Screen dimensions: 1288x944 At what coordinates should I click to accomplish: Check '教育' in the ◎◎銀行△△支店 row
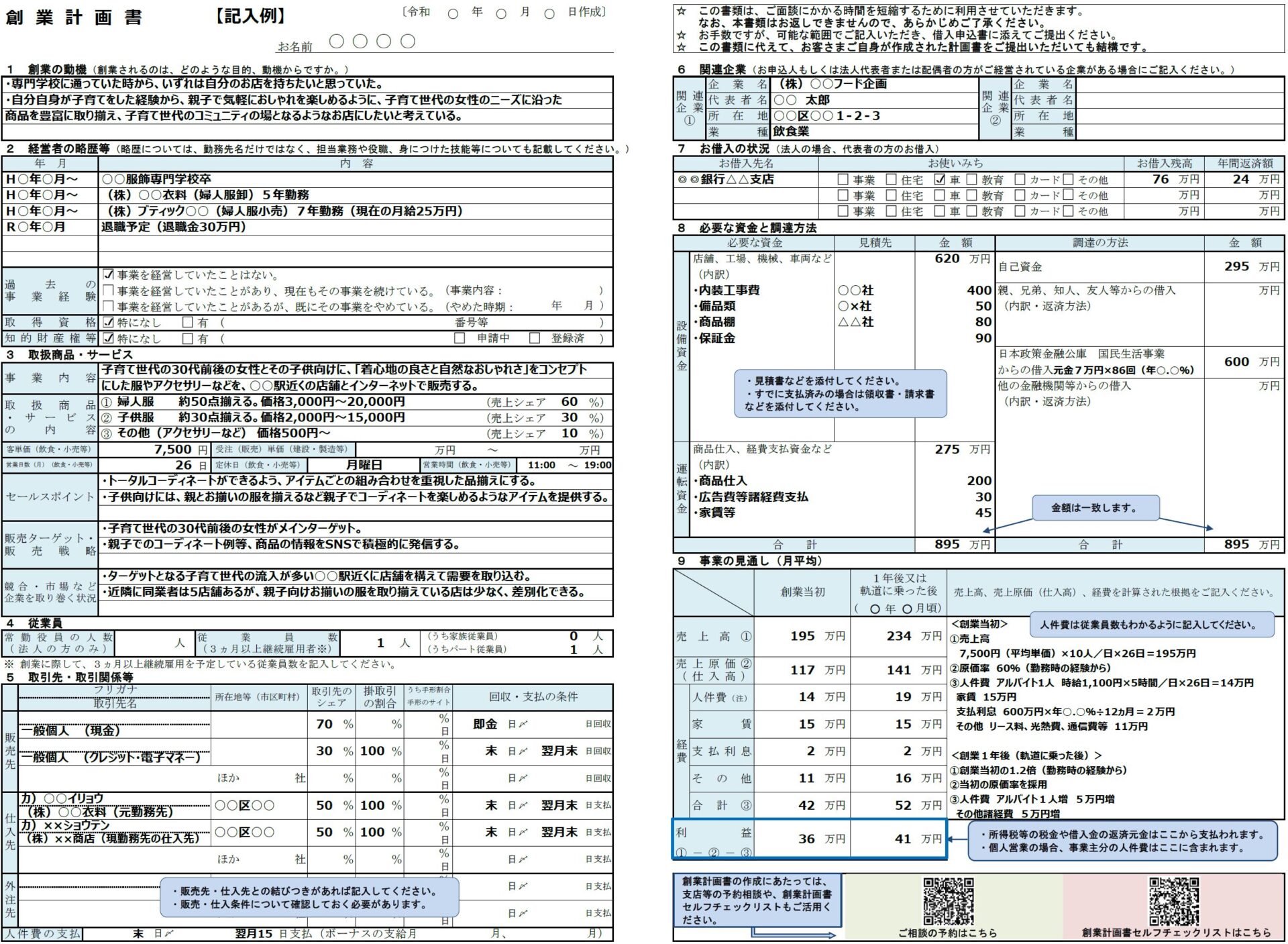[972, 180]
